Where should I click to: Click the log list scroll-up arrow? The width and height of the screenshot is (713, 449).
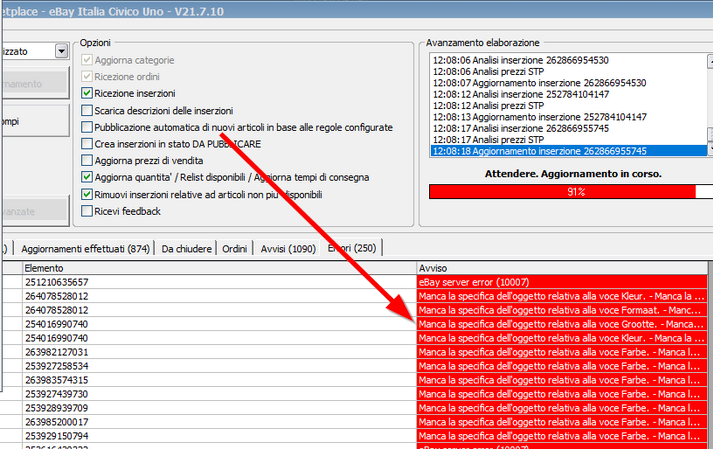(710, 61)
